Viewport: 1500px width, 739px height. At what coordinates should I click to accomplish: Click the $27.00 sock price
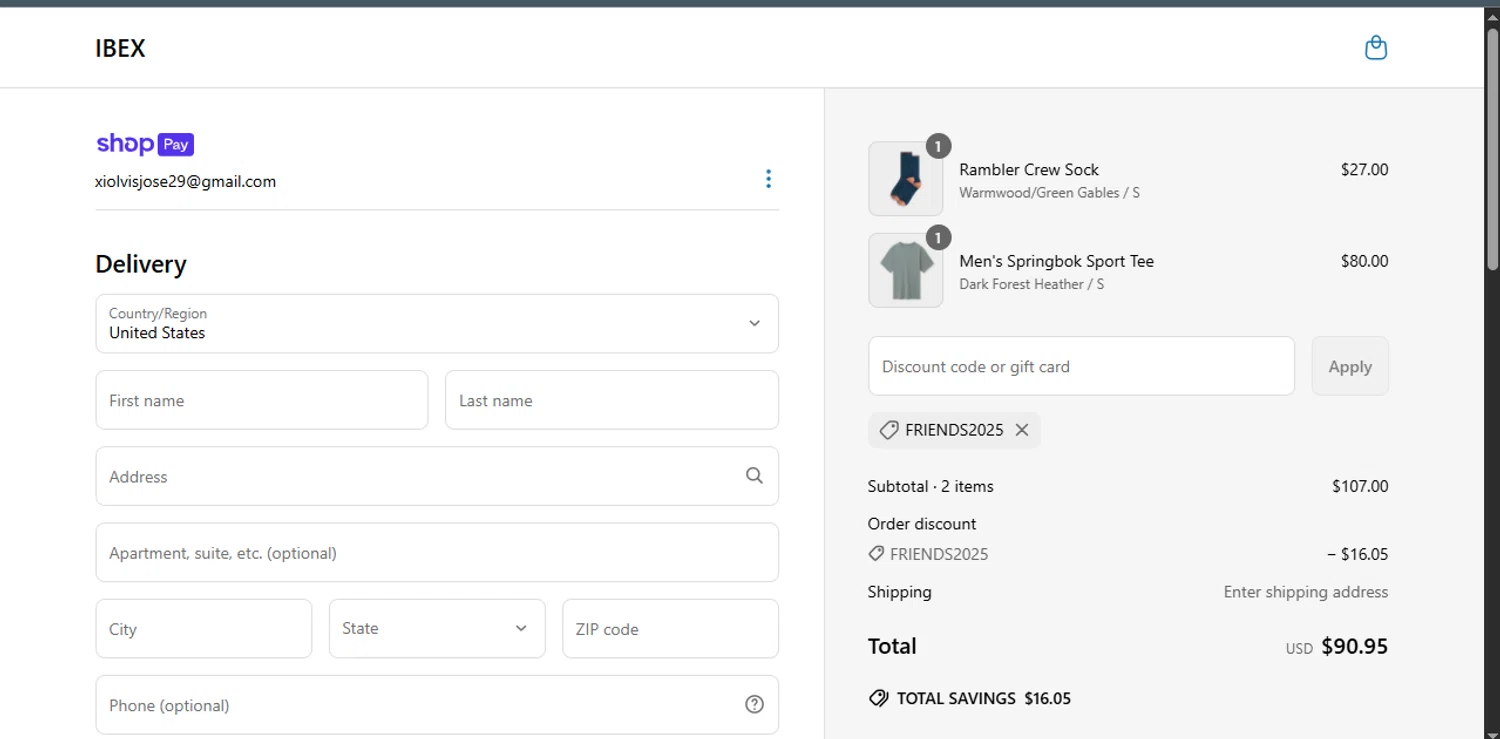[1364, 169]
